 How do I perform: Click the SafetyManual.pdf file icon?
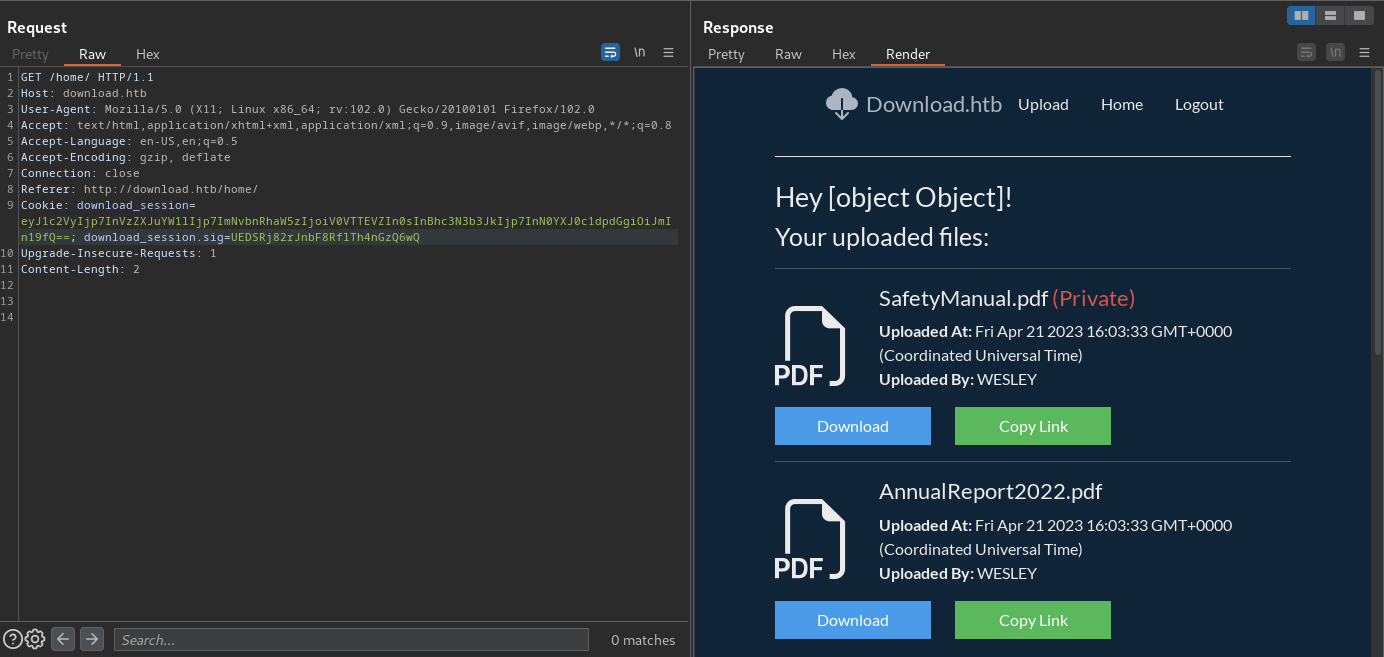(x=810, y=346)
